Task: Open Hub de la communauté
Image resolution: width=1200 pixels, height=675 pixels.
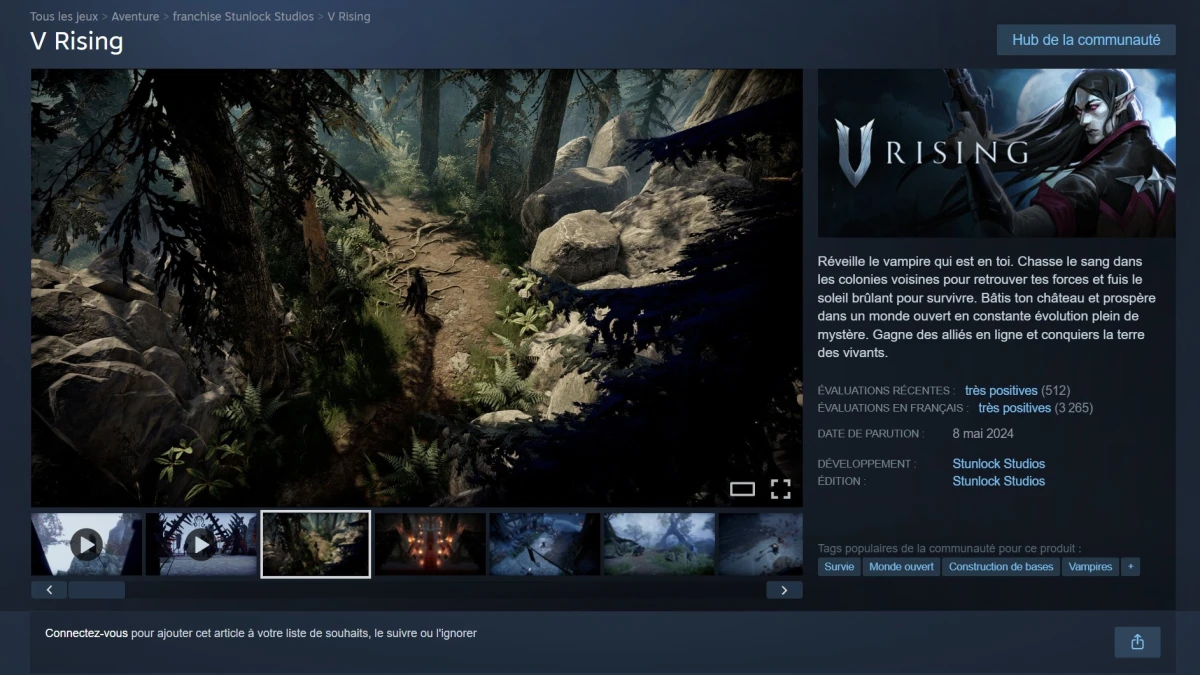Action: point(1086,40)
